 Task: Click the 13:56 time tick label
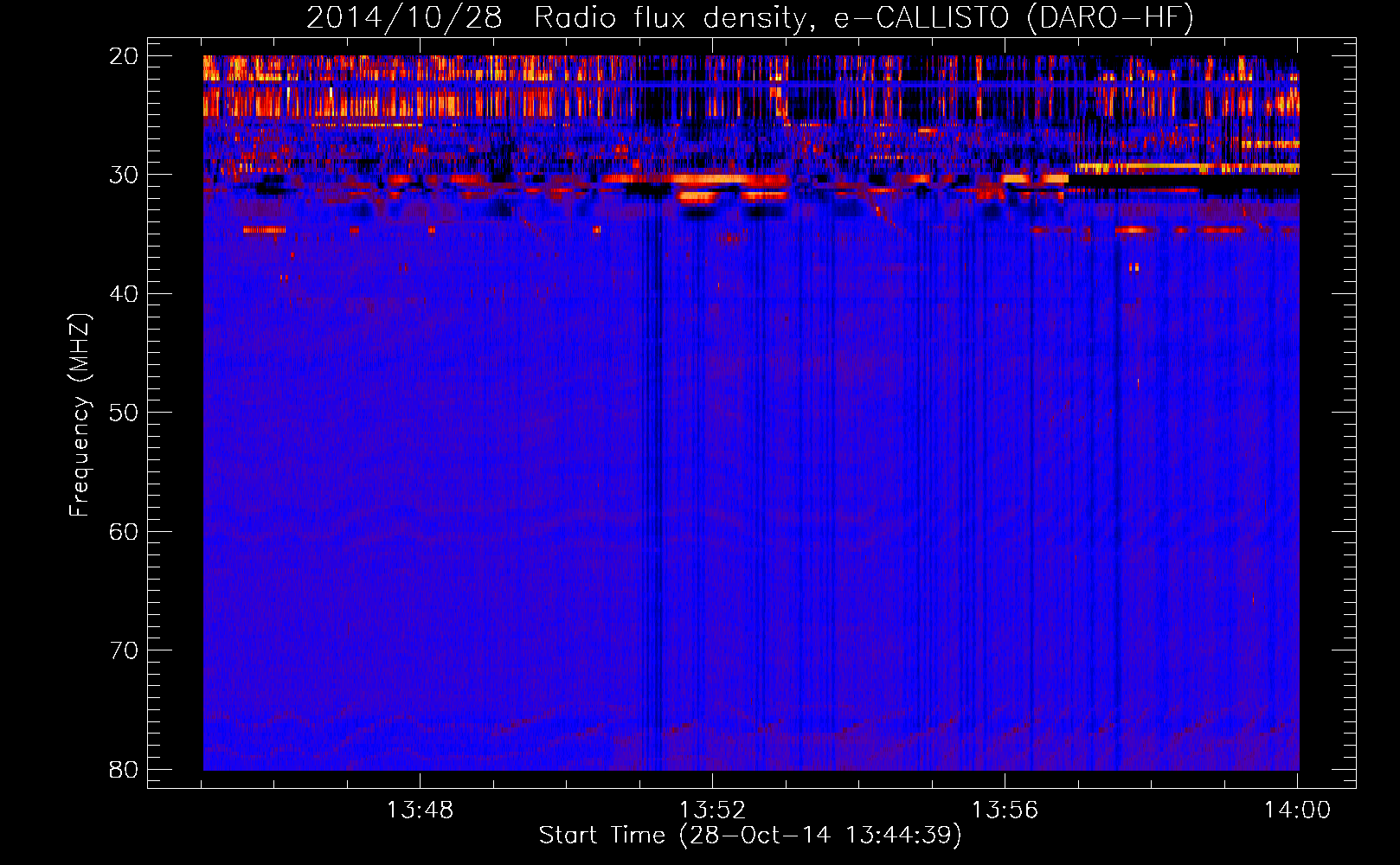coord(1005,811)
